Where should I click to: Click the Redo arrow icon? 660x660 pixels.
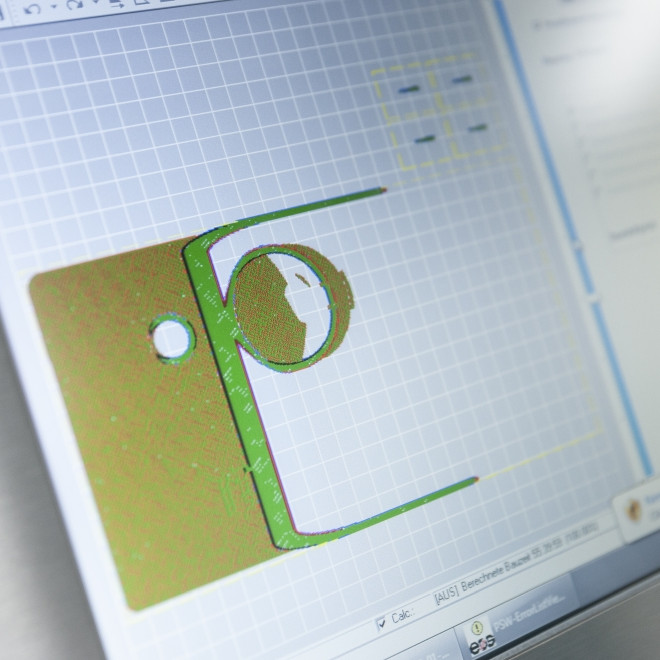coord(74,7)
